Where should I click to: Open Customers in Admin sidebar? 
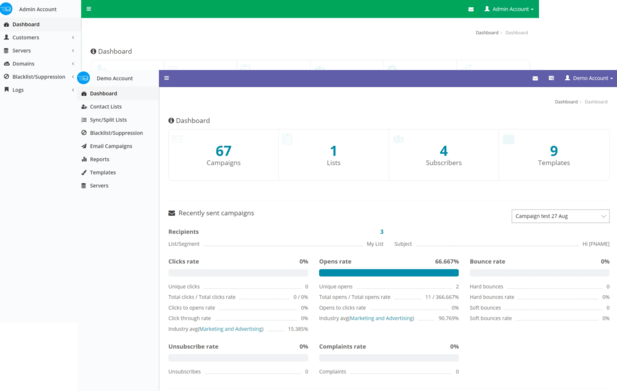click(26, 37)
